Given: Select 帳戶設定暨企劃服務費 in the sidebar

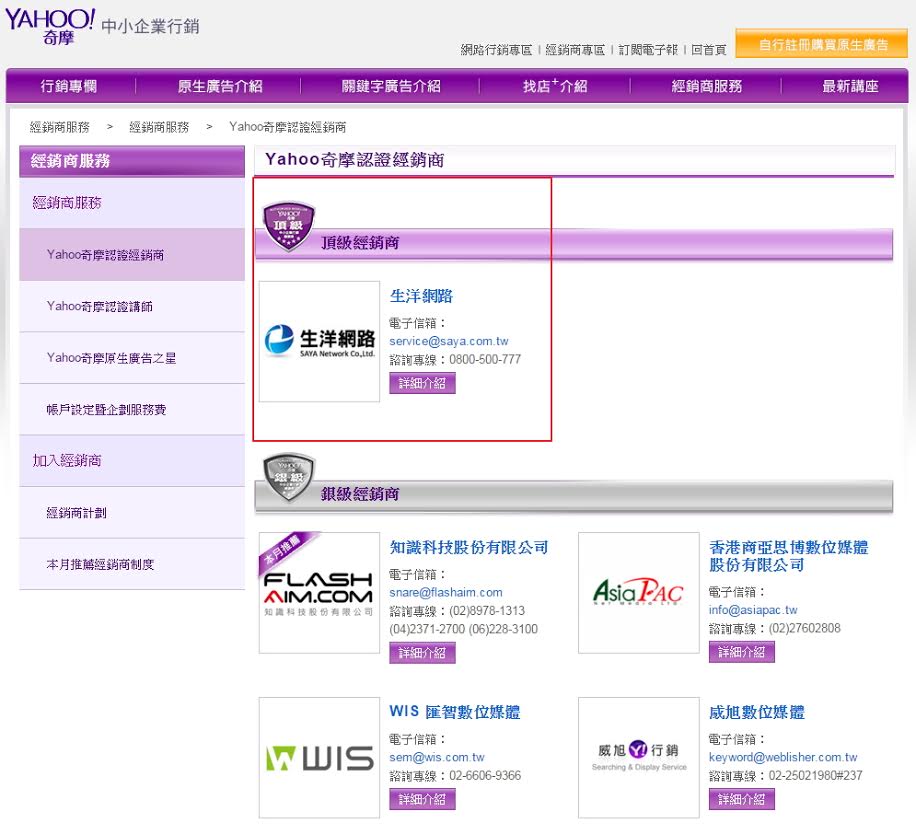Looking at the screenshot, I should (x=106, y=410).
